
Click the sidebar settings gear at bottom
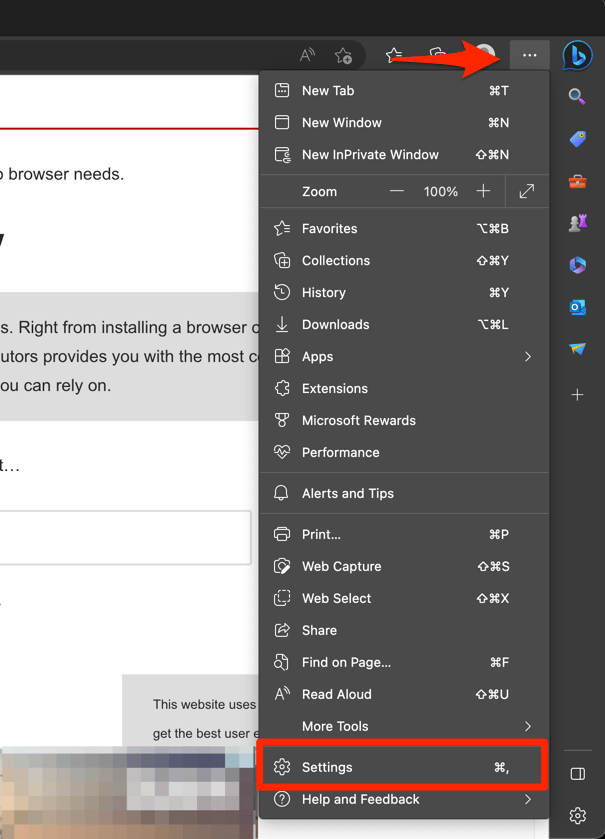point(578,815)
